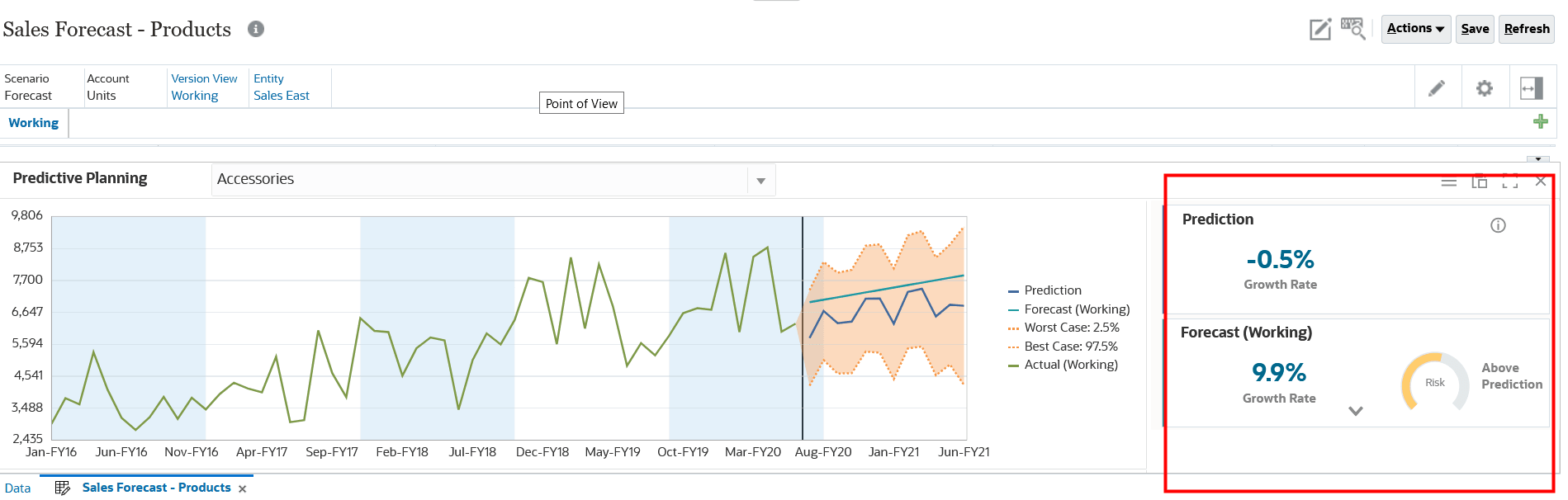Select the pencil edit icon on POV bar
1568x500 pixels.
click(x=1438, y=87)
